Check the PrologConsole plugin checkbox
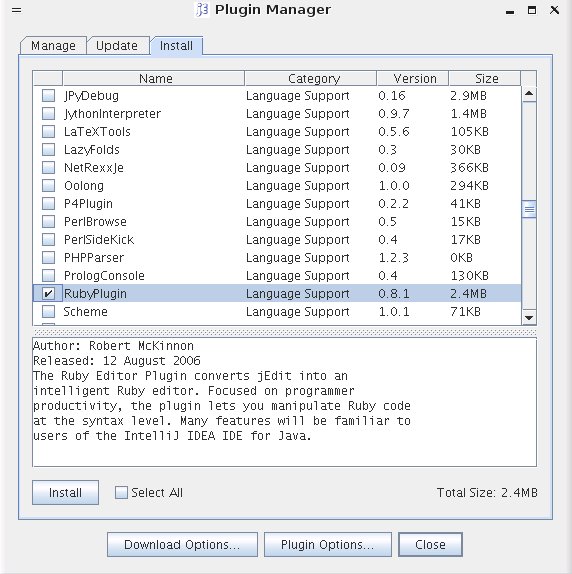This screenshot has width=572, height=574. tap(48, 275)
